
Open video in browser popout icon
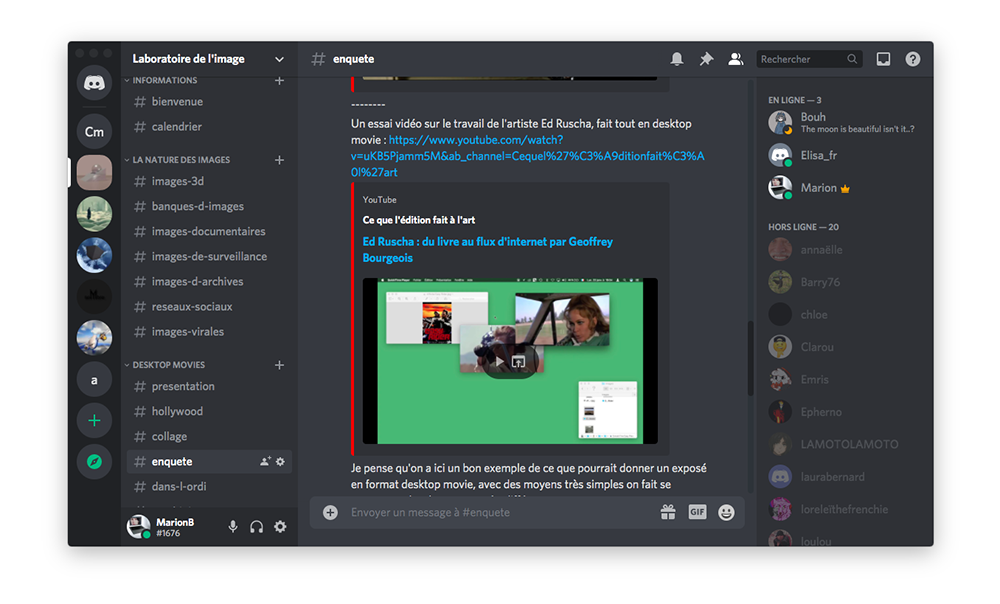(x=518, y=362)
